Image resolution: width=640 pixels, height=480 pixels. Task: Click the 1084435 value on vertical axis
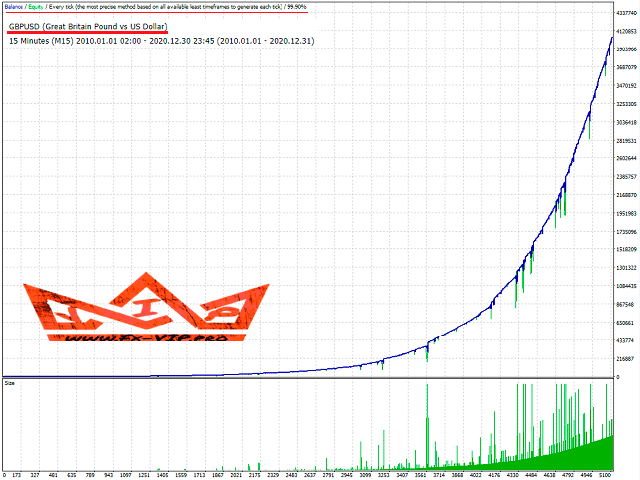[628, 286]
